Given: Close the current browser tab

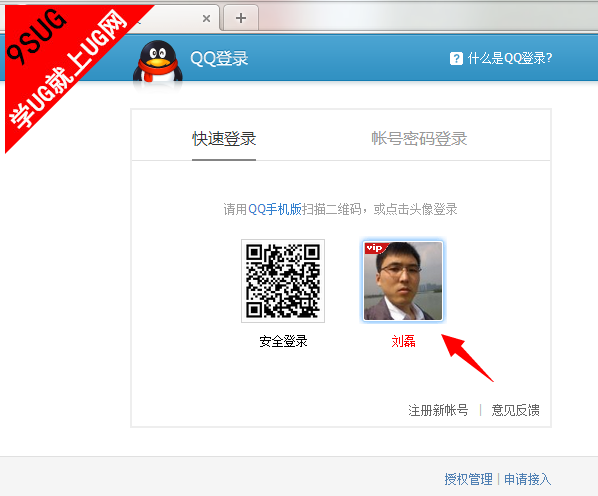Looking at the screenshot, I should click(x=206, y=18).
